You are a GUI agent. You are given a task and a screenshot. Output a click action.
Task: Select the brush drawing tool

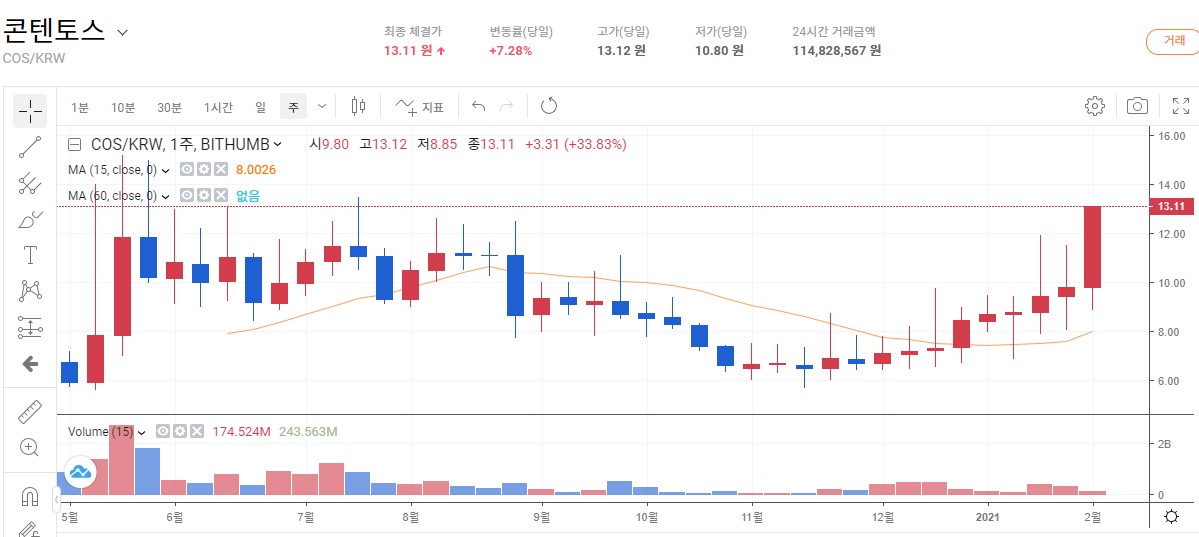(x=30, y=220)
